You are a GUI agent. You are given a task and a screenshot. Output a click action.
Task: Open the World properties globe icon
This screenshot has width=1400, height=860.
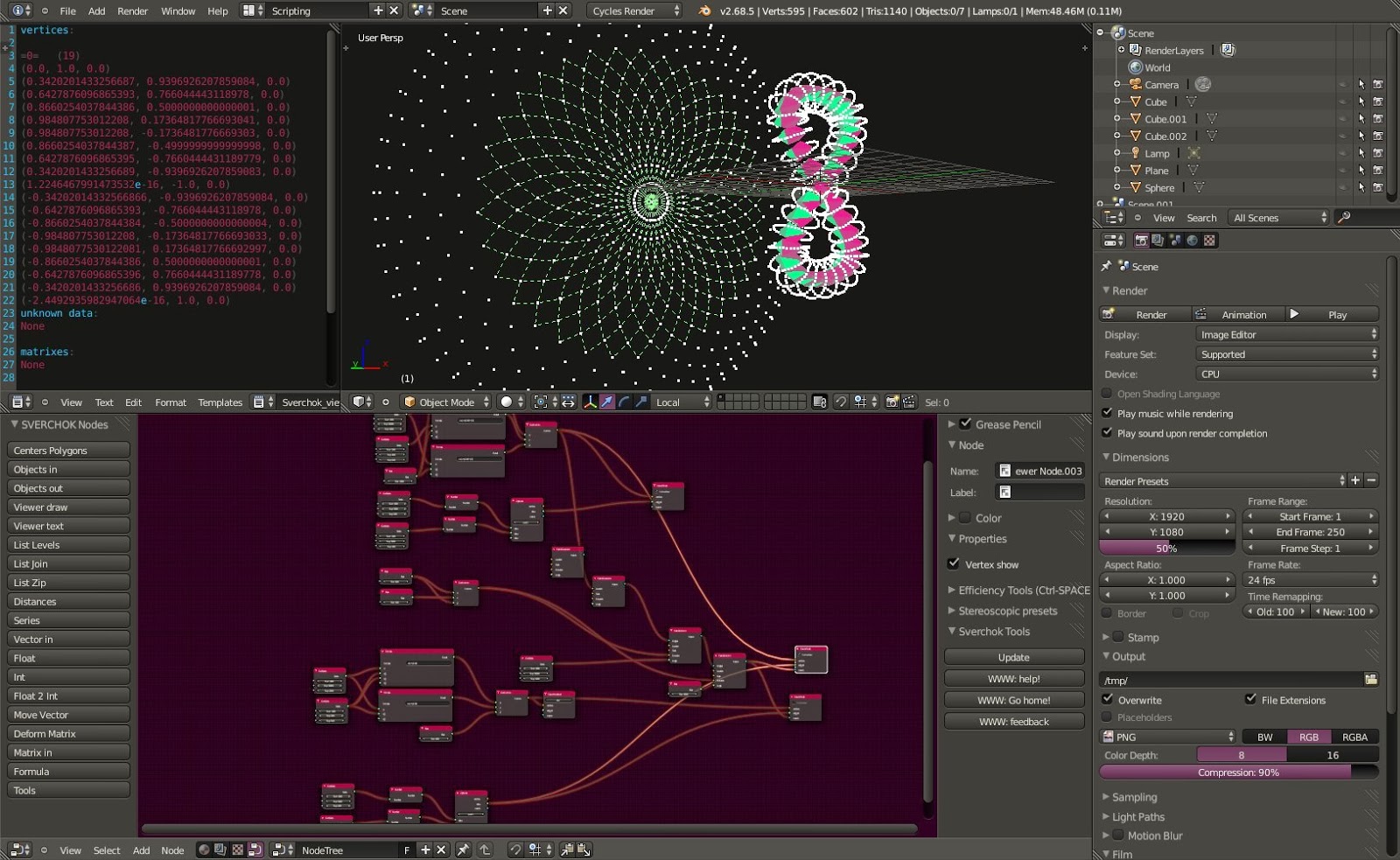point(1135,66)
